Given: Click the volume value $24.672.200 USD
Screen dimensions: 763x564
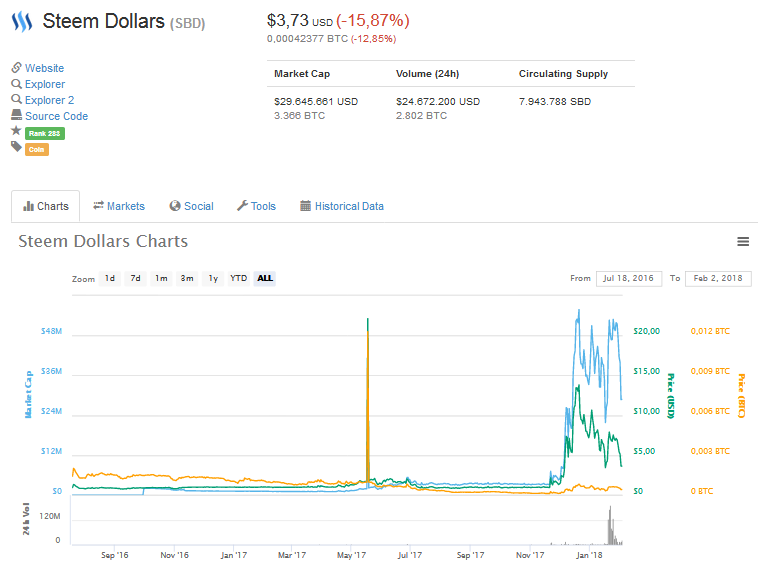Looking at the screenshot, I should [x=438, y=102].
